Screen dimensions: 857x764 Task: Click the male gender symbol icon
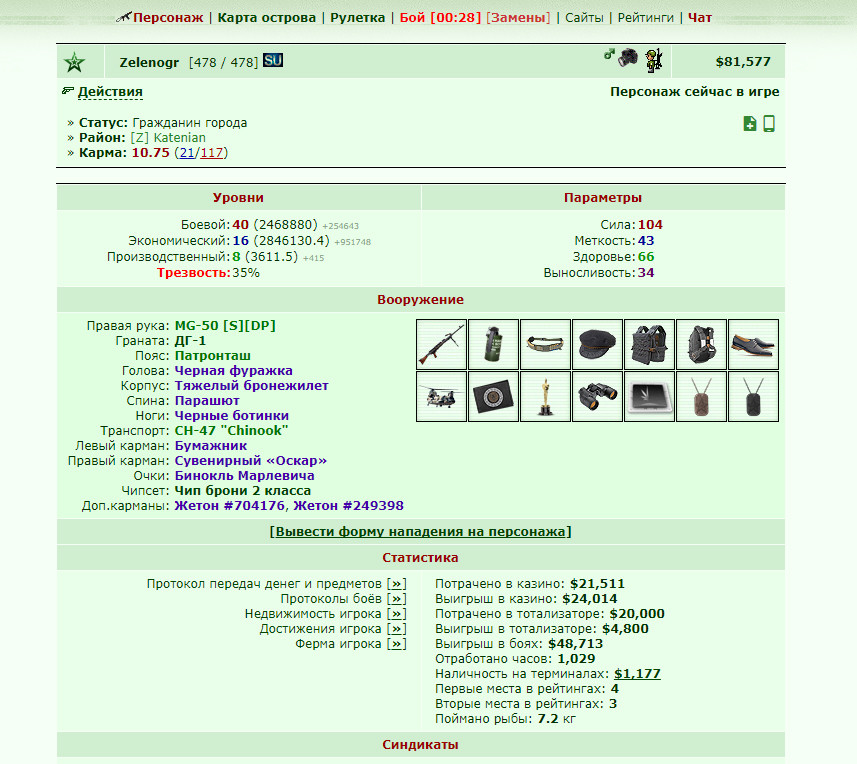coord(609,54)
